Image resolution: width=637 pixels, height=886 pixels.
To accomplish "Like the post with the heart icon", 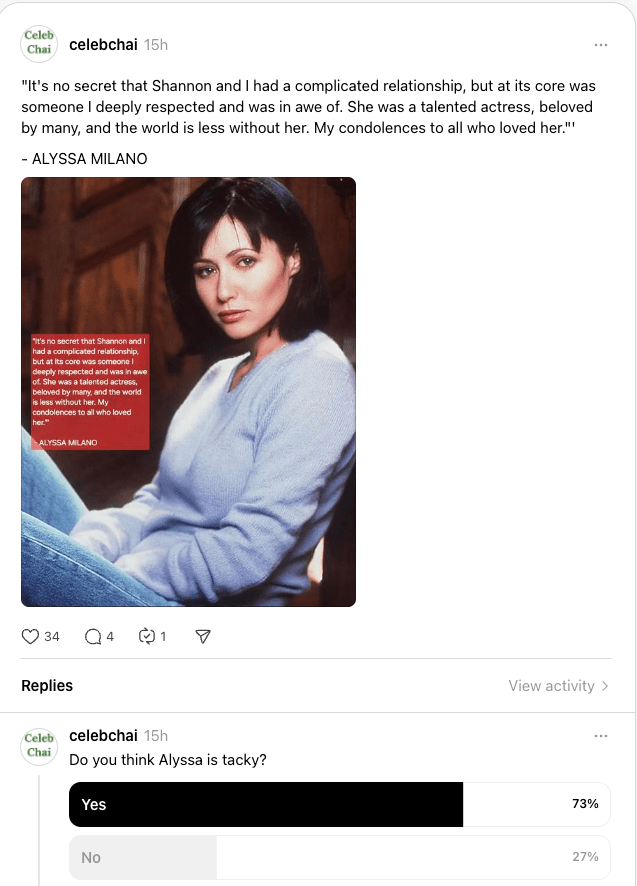I will pos(30,637).
